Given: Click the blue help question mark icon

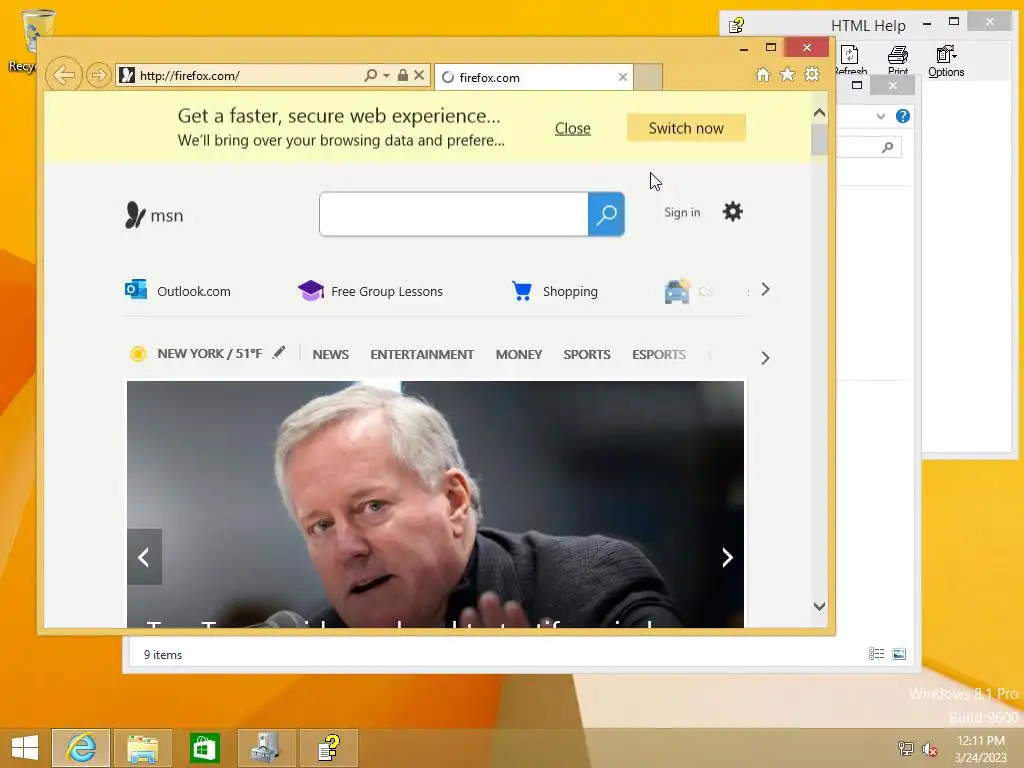Looking at the screenshot, I should 903,116.
